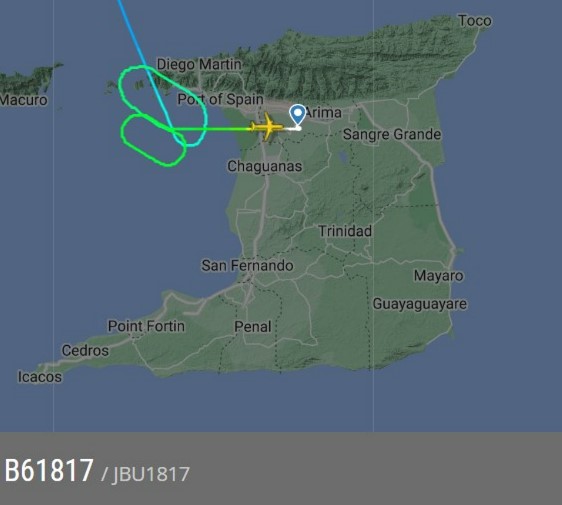562x505 pixels.
Task: Click the yellow airplane icon
Action: [x=267, y=127]
